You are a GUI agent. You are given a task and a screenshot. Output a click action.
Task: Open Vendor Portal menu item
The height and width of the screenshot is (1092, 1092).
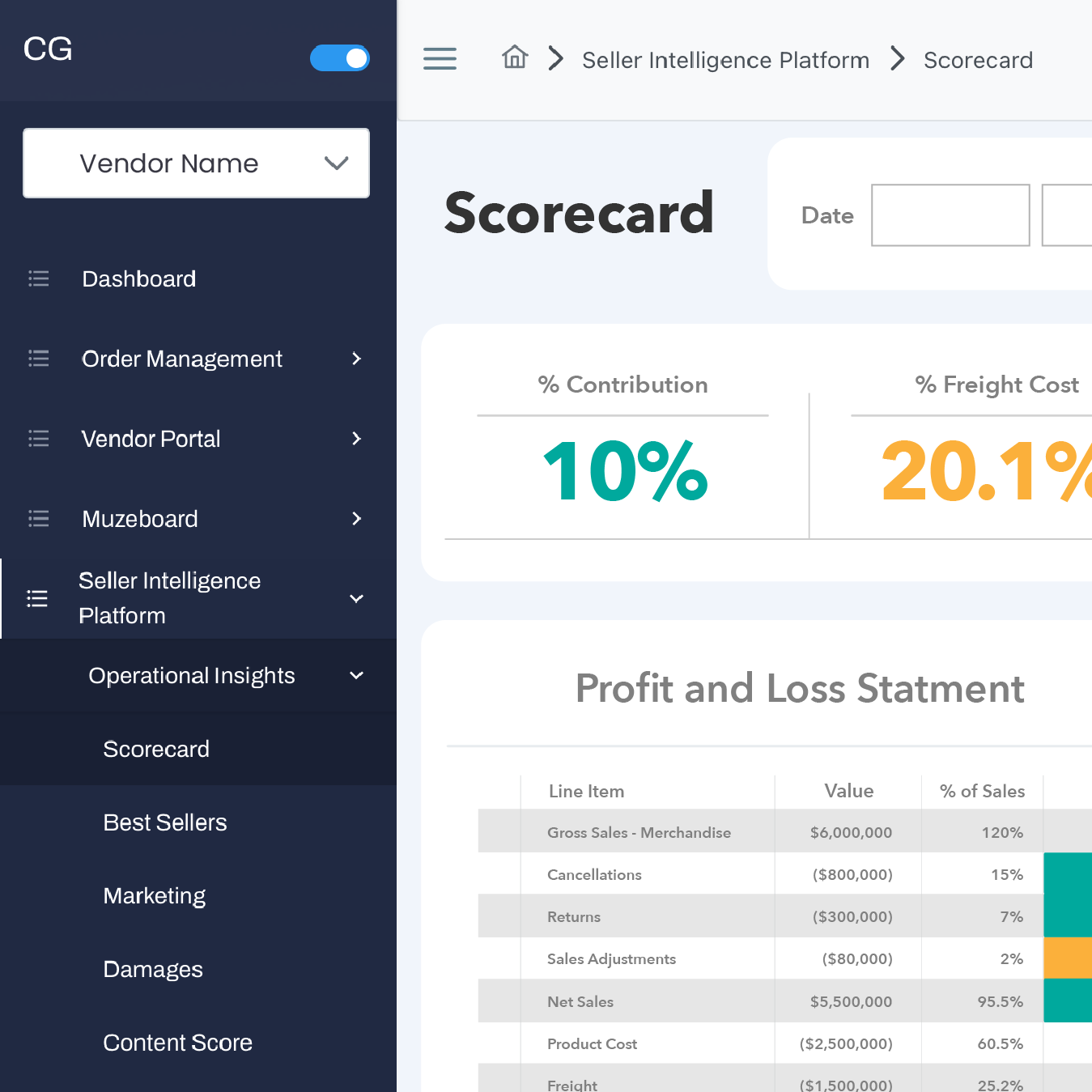click(x=151, y=439)
